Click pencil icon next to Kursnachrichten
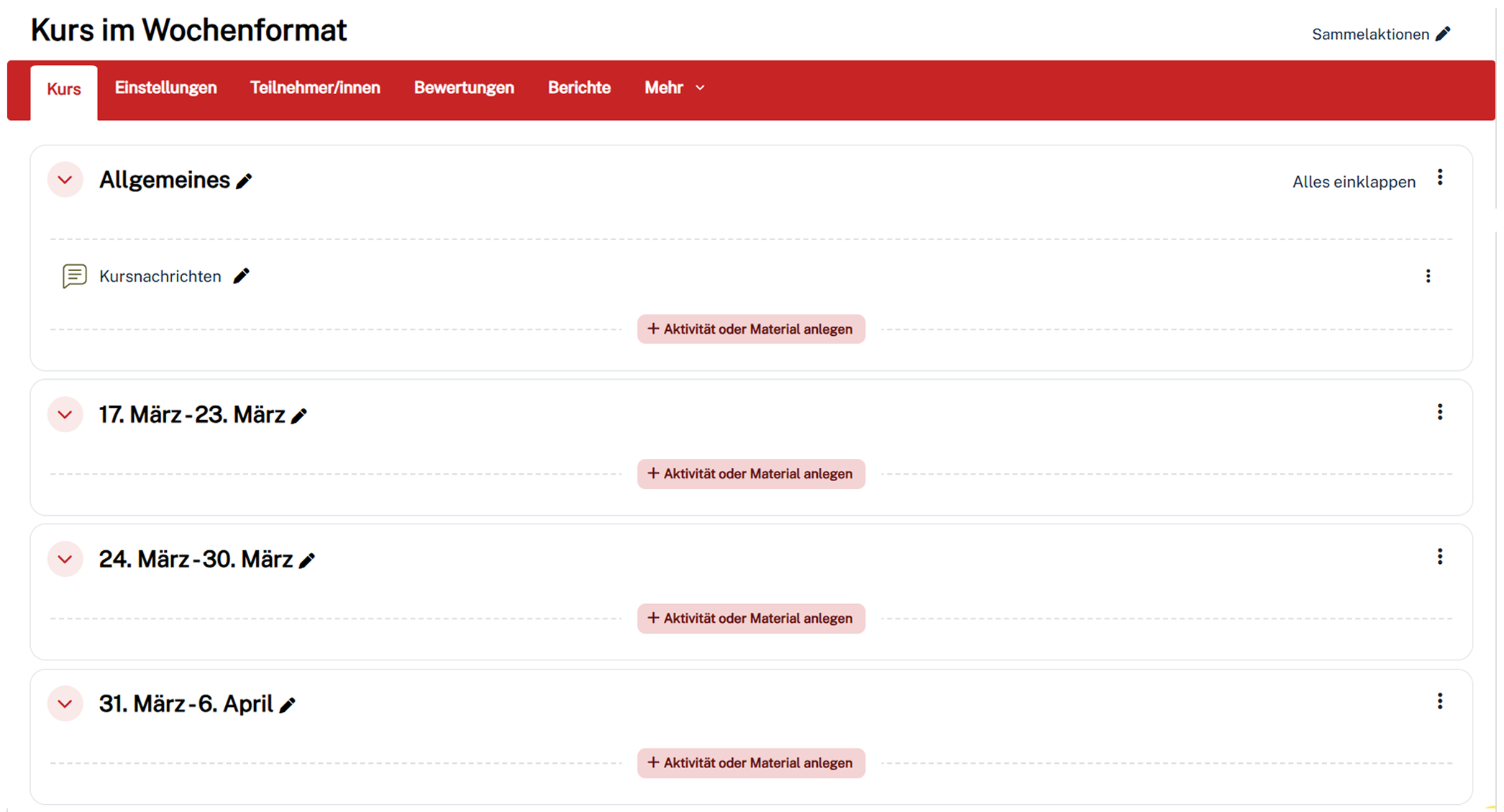Viewport: 1504px width, 812px height. (x=241, y=276)
